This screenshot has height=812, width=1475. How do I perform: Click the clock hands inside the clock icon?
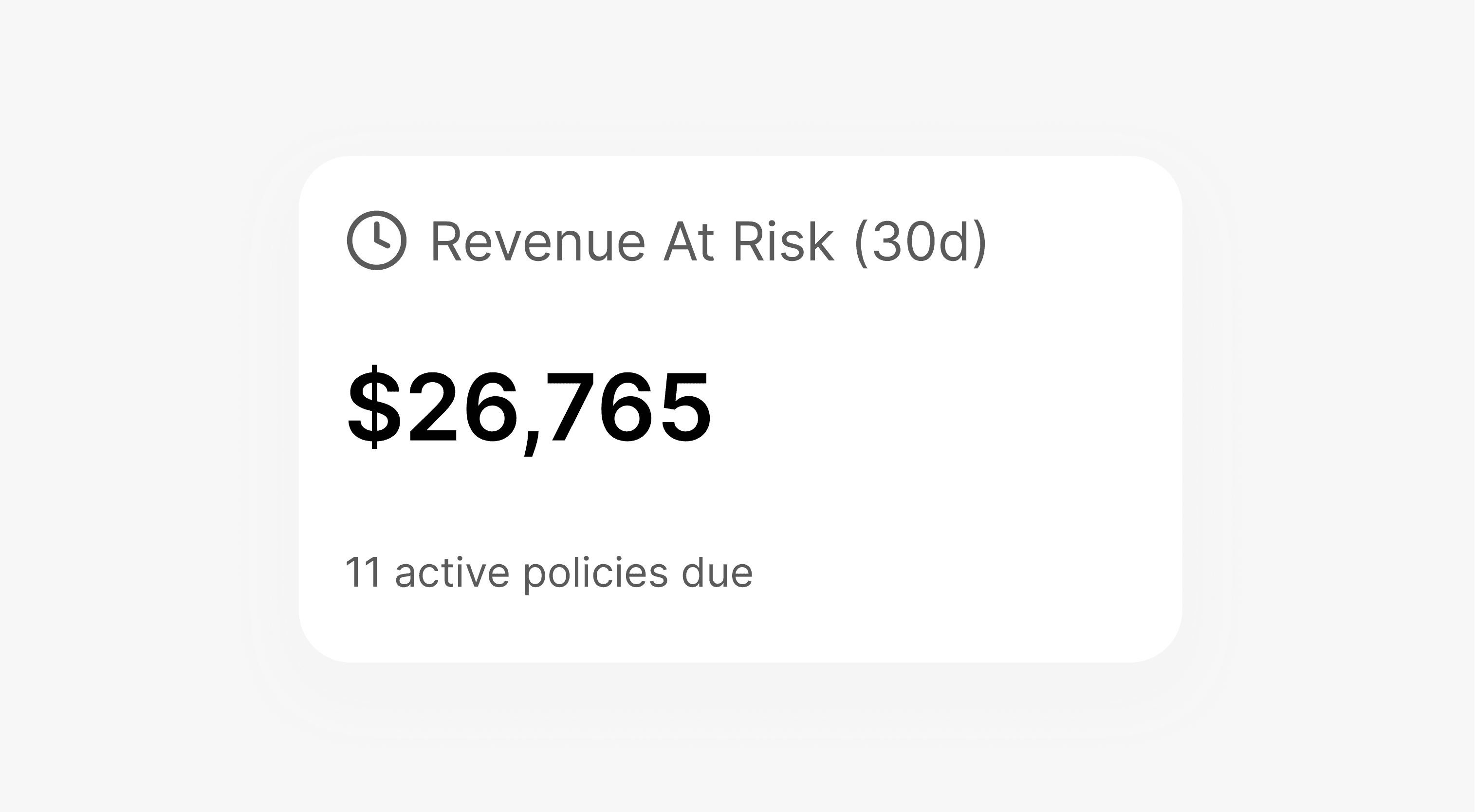coord(379,238)
